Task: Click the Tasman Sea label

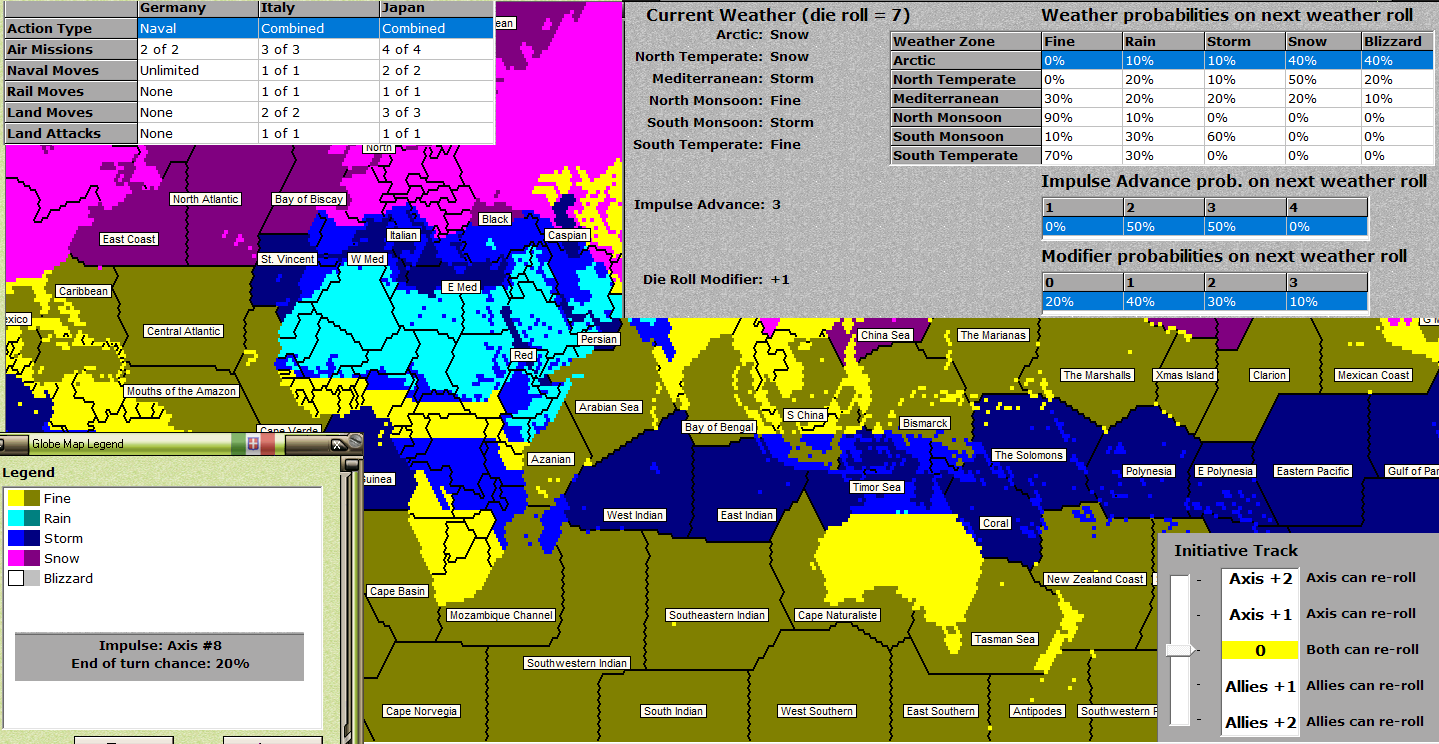Action: coord(1004,639)
